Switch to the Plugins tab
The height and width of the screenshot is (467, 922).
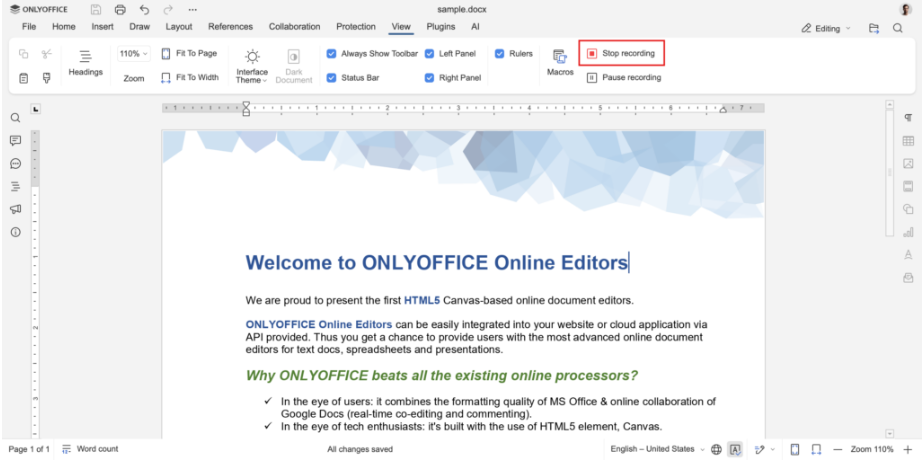(440, 26)
